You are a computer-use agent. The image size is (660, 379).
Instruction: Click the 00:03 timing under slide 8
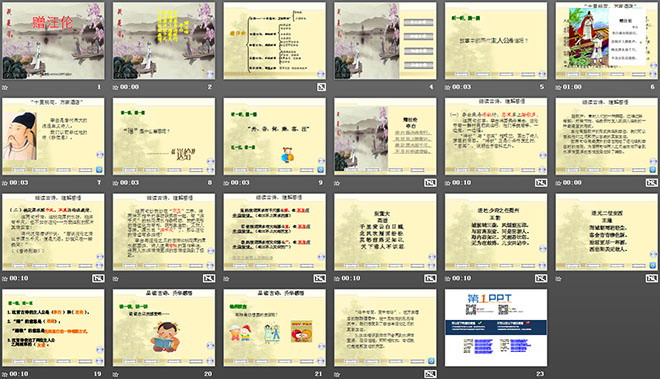[x=129, y=183]
